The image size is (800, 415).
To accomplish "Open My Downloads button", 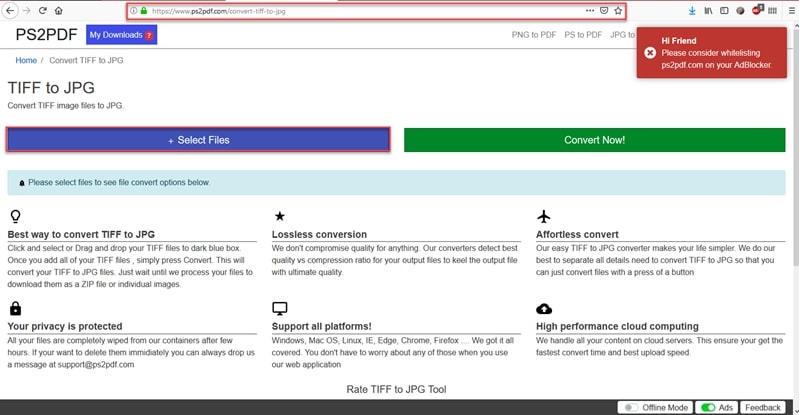I will pyautogui.click(x=121, y=35).
